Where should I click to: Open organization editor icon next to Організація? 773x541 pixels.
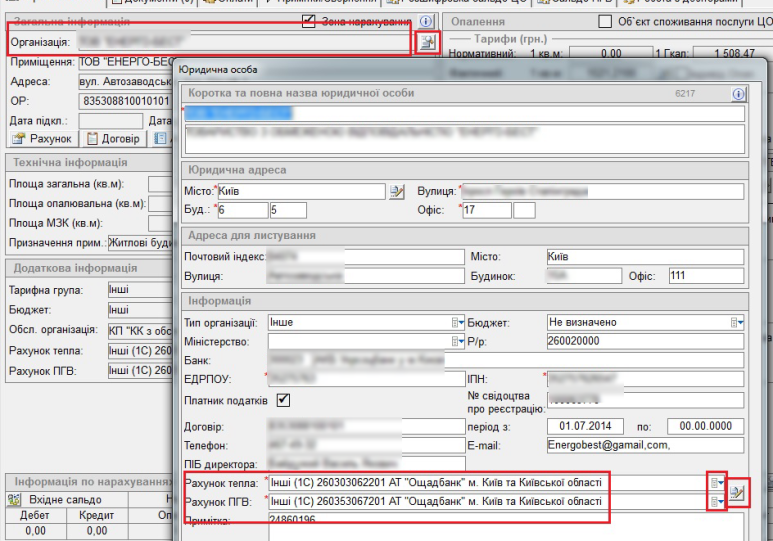(x=427, y=42)
